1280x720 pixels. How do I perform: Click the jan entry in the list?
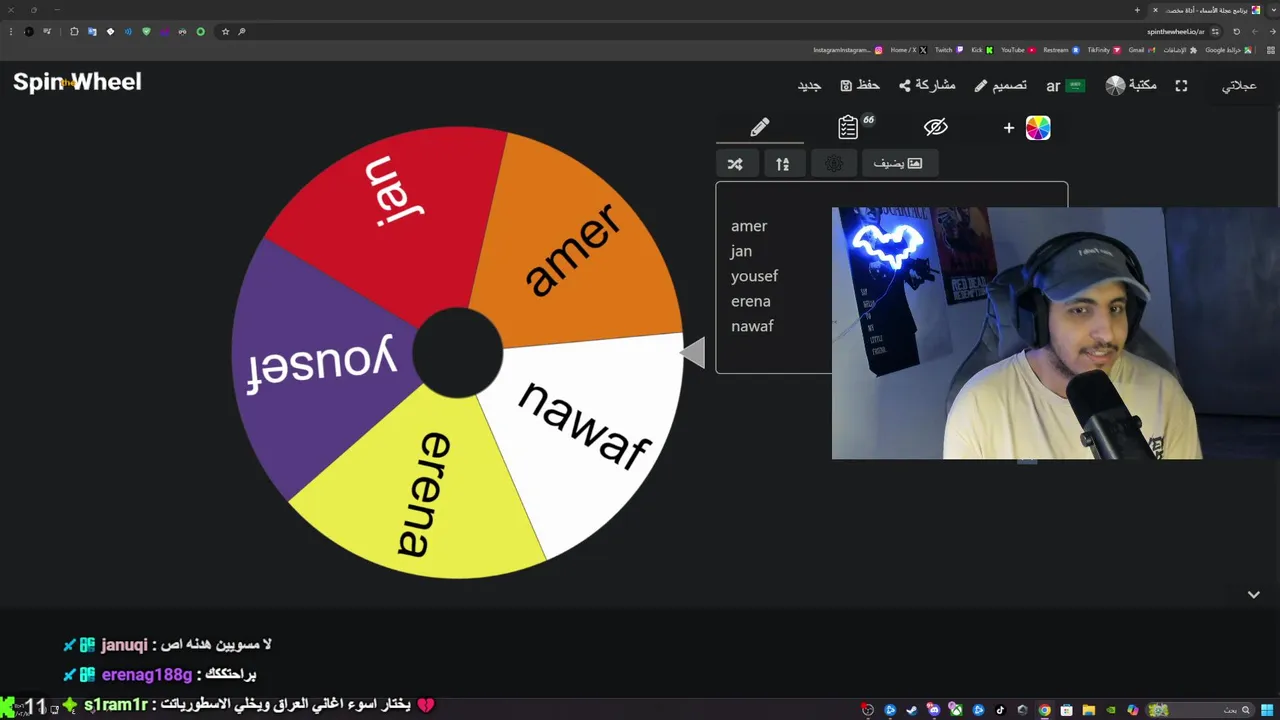tap(741, 251)
